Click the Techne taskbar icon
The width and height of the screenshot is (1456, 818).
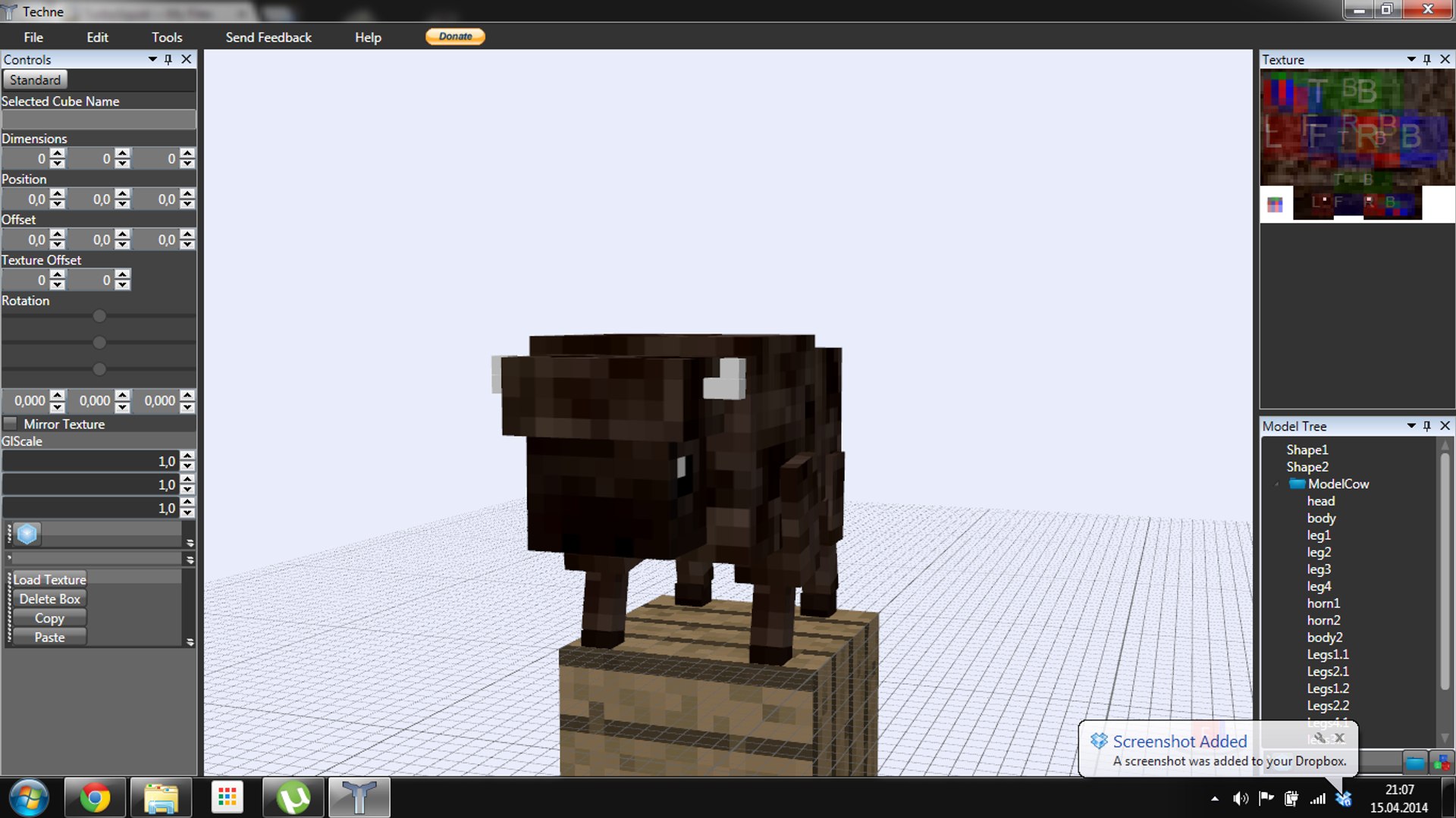point(359,798)
